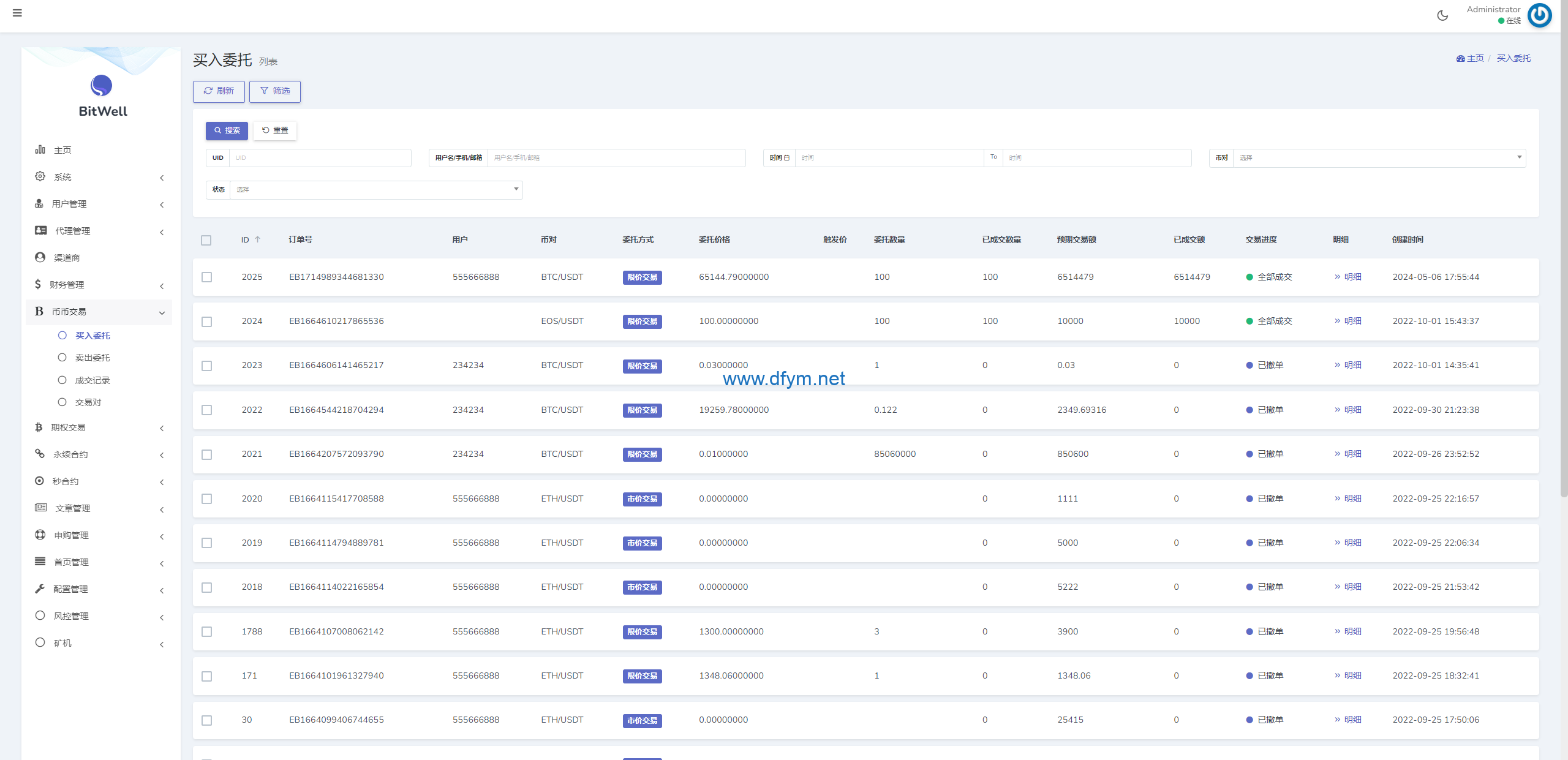Click breadcrumb link 买入委托

tap(1513, 58)
